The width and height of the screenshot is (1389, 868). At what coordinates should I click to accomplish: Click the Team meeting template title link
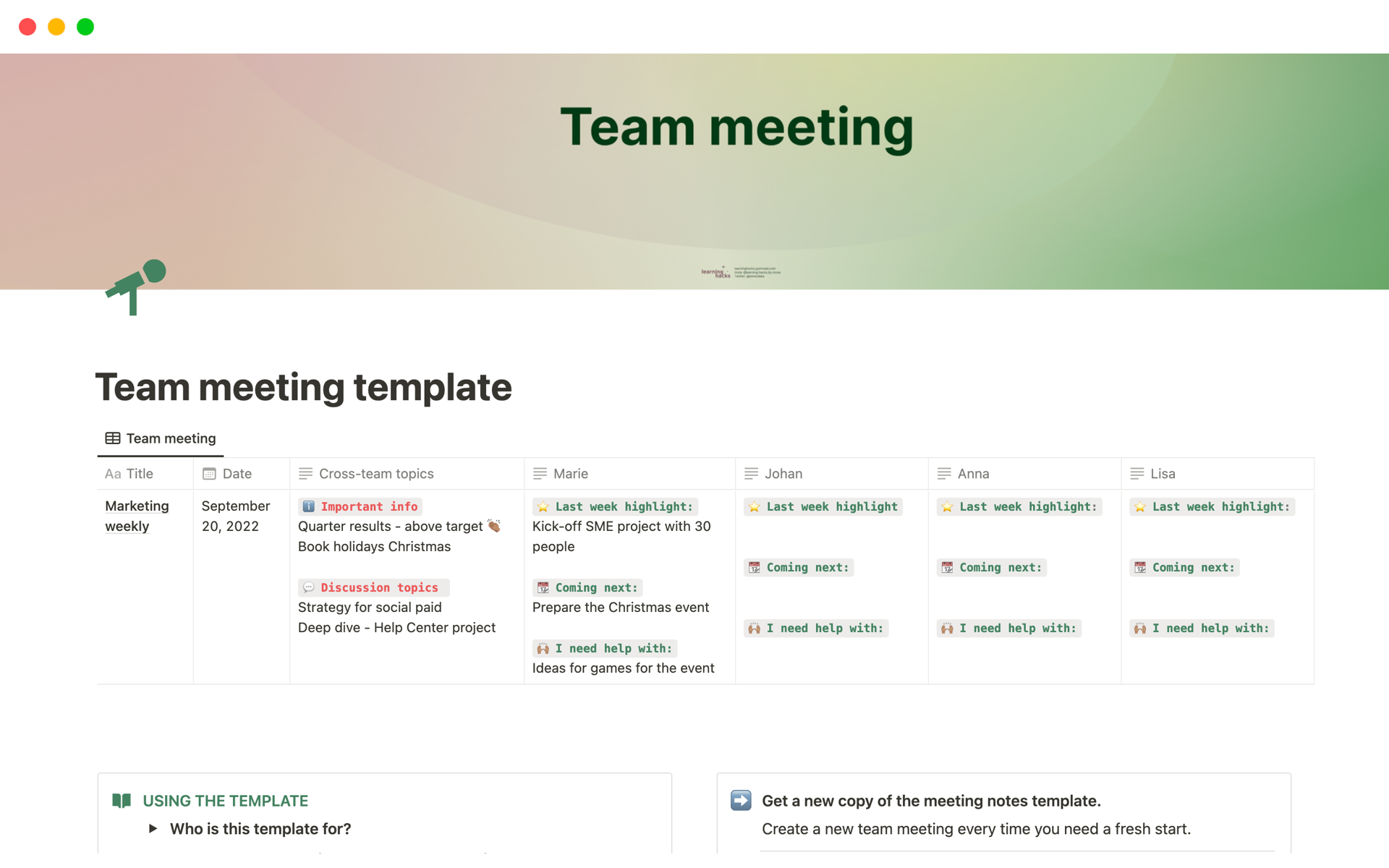coord(304,386)
